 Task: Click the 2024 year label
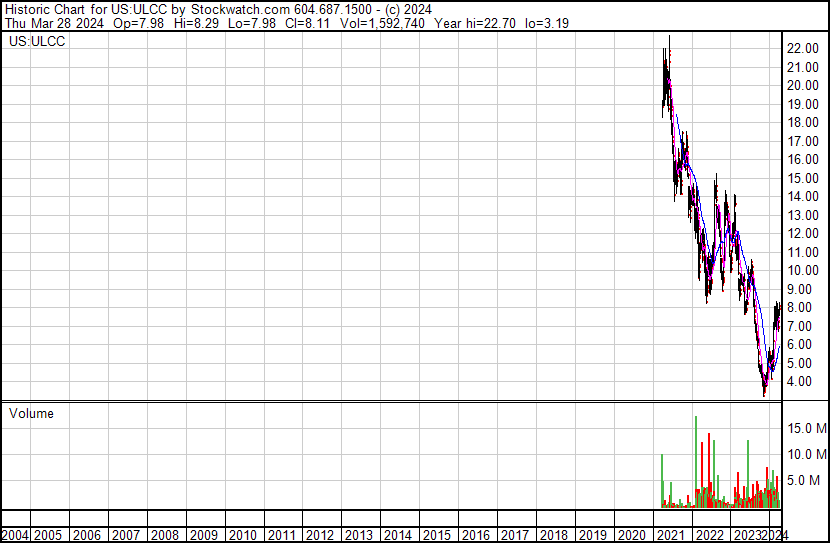(774, 535)
